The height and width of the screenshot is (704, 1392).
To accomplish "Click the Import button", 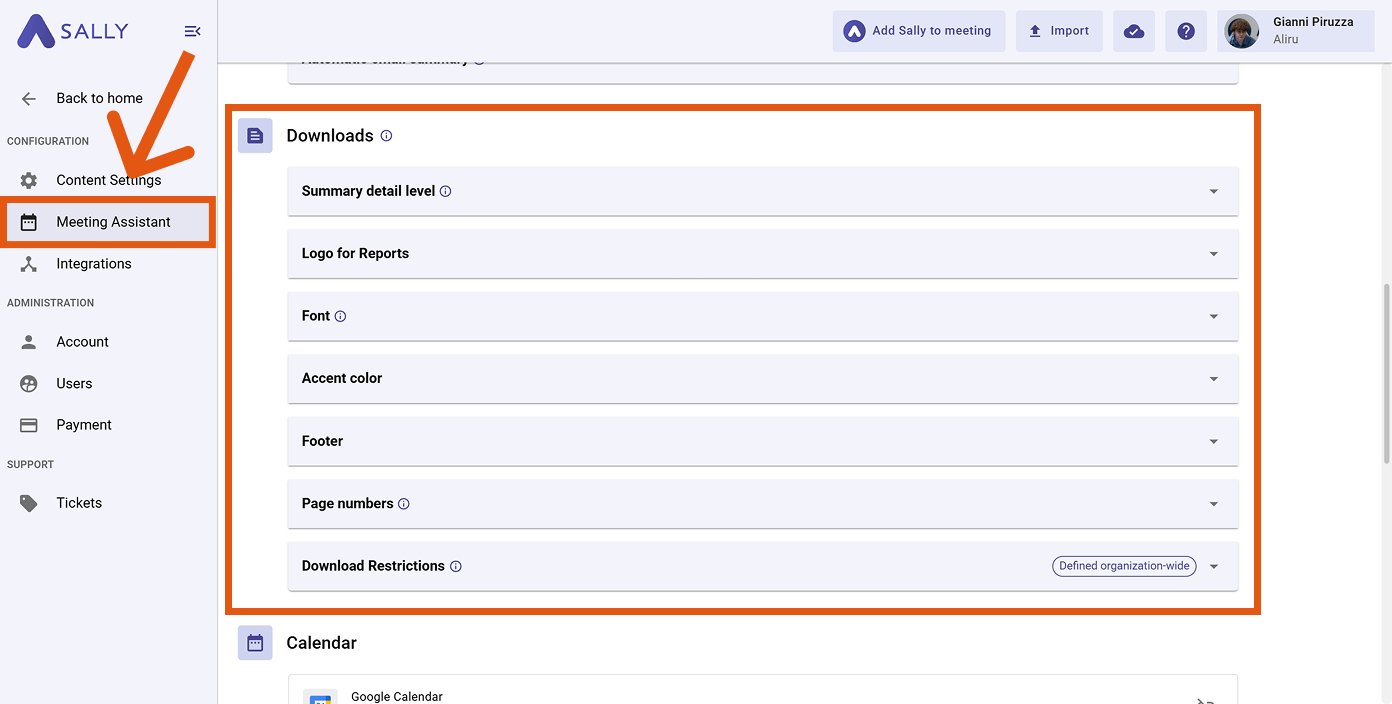I will point(1059,31).
